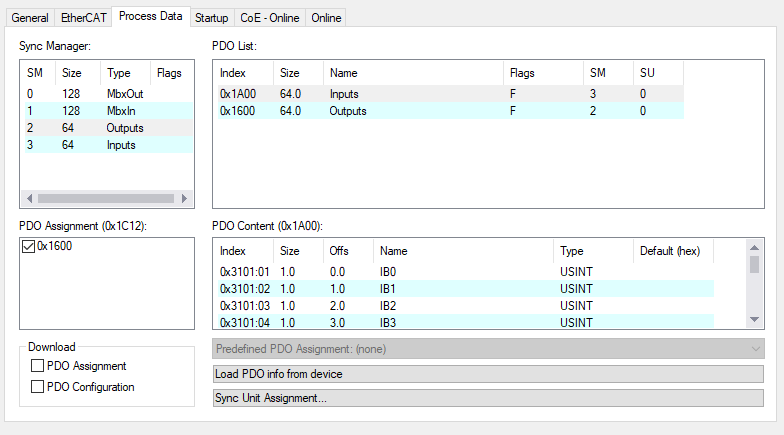Click PDO List SU column header
The width and height of the screenshot is (784, 435).
(658, 73)
